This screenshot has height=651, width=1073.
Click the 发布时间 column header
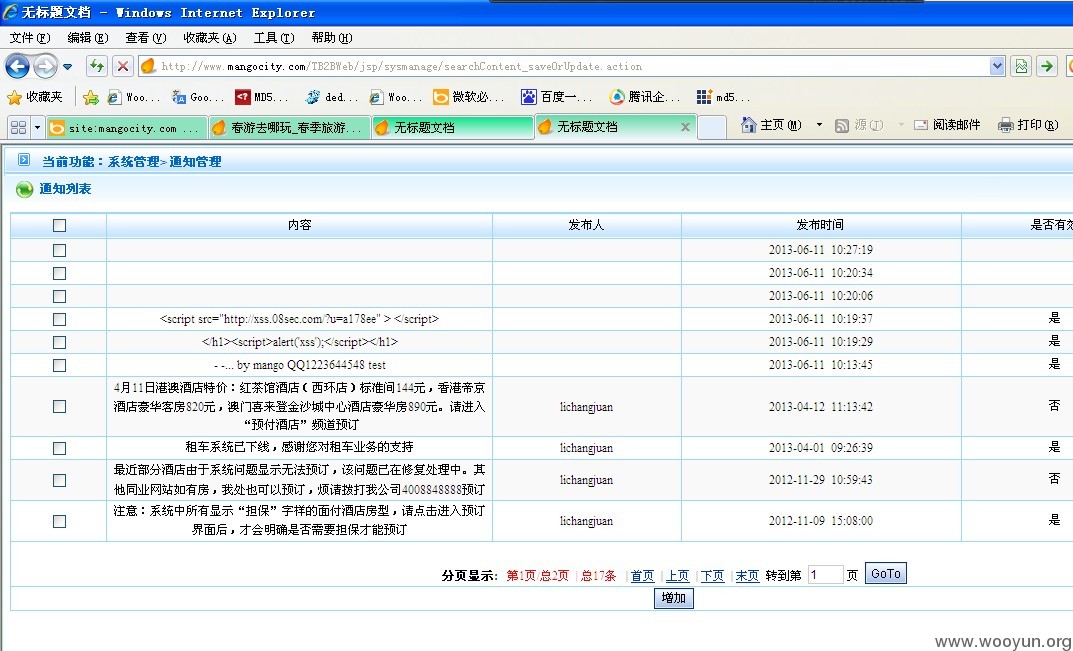point(820,225)
